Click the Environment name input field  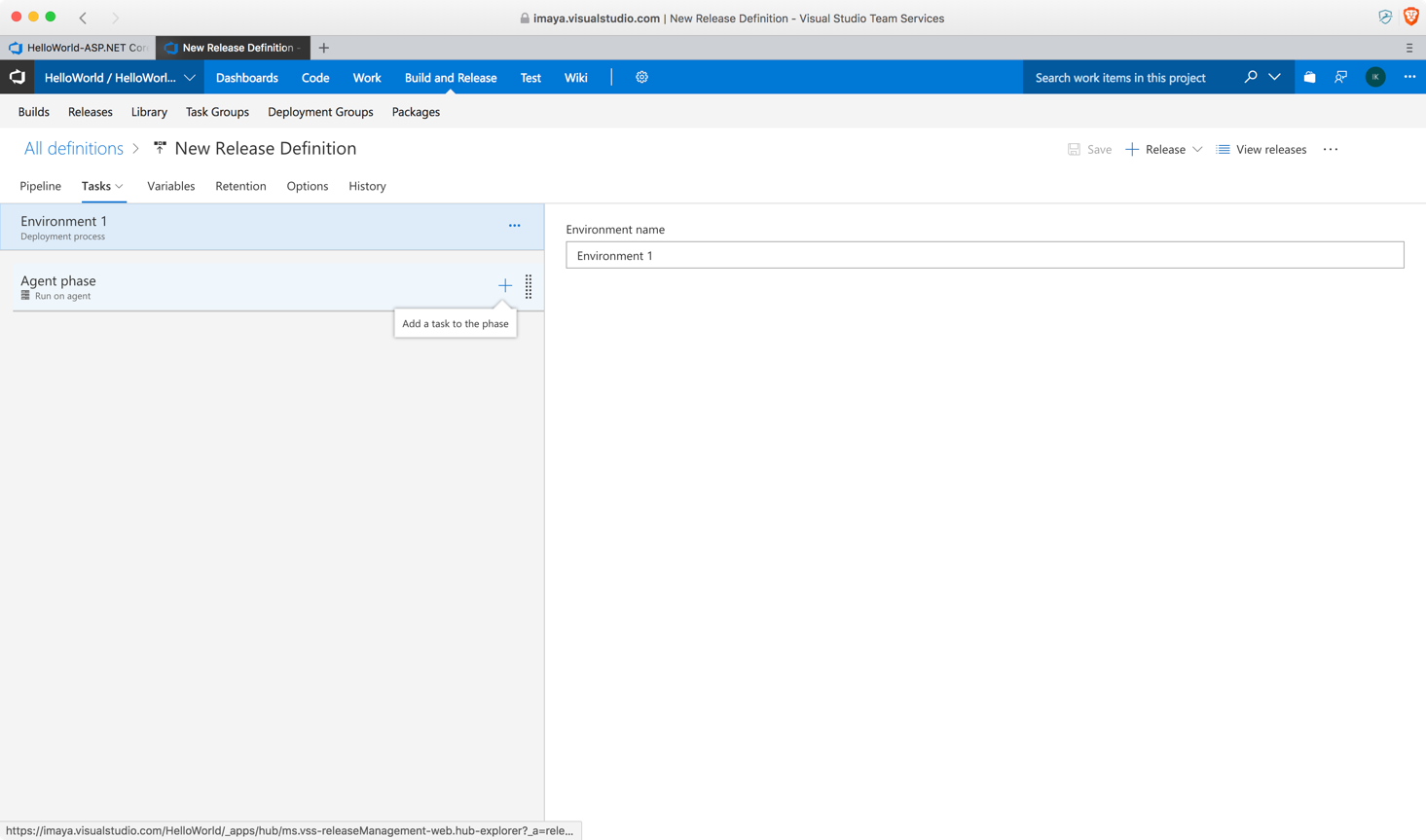(x=985, y=255)
